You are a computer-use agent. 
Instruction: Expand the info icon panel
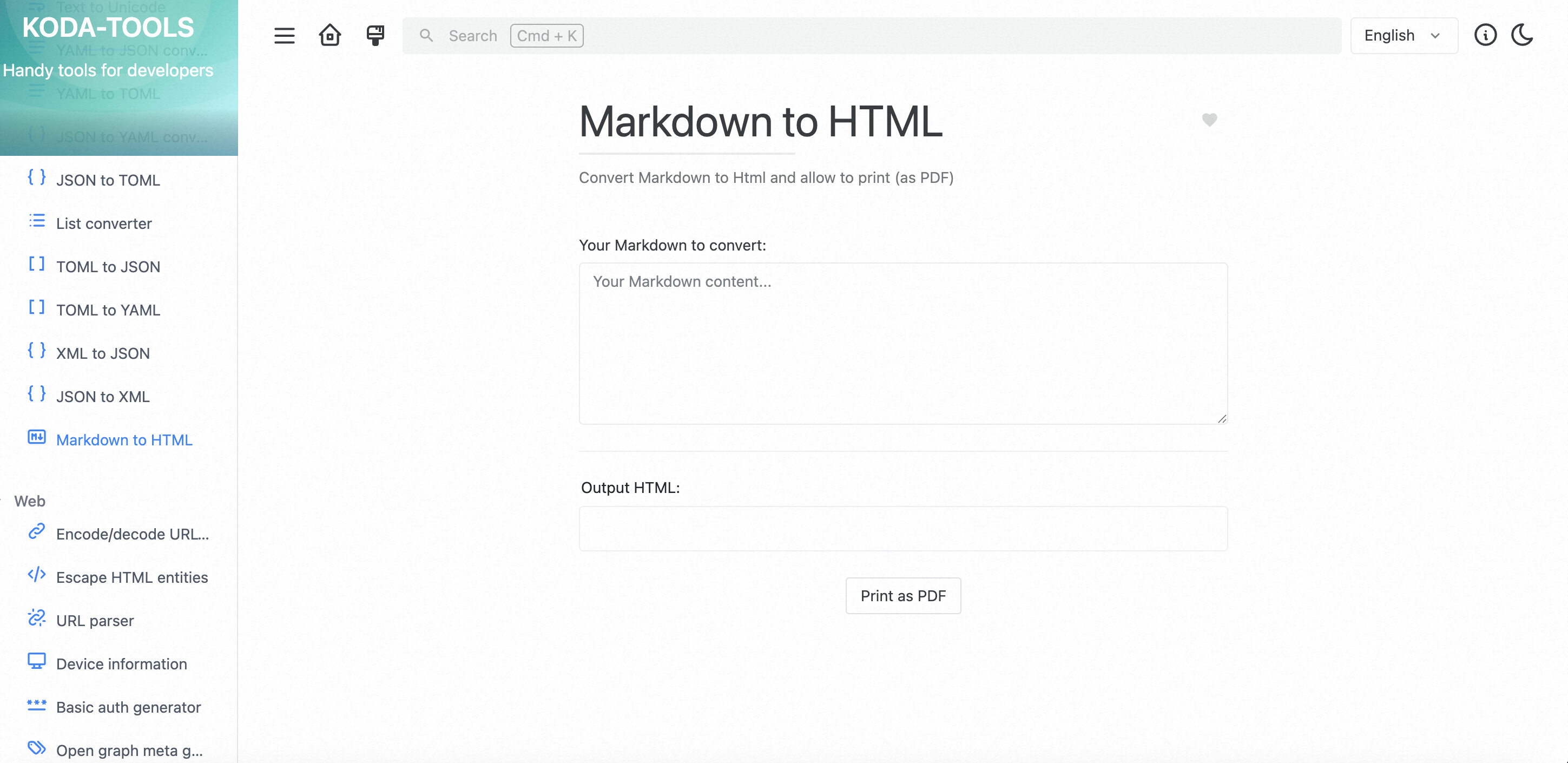1486,35
